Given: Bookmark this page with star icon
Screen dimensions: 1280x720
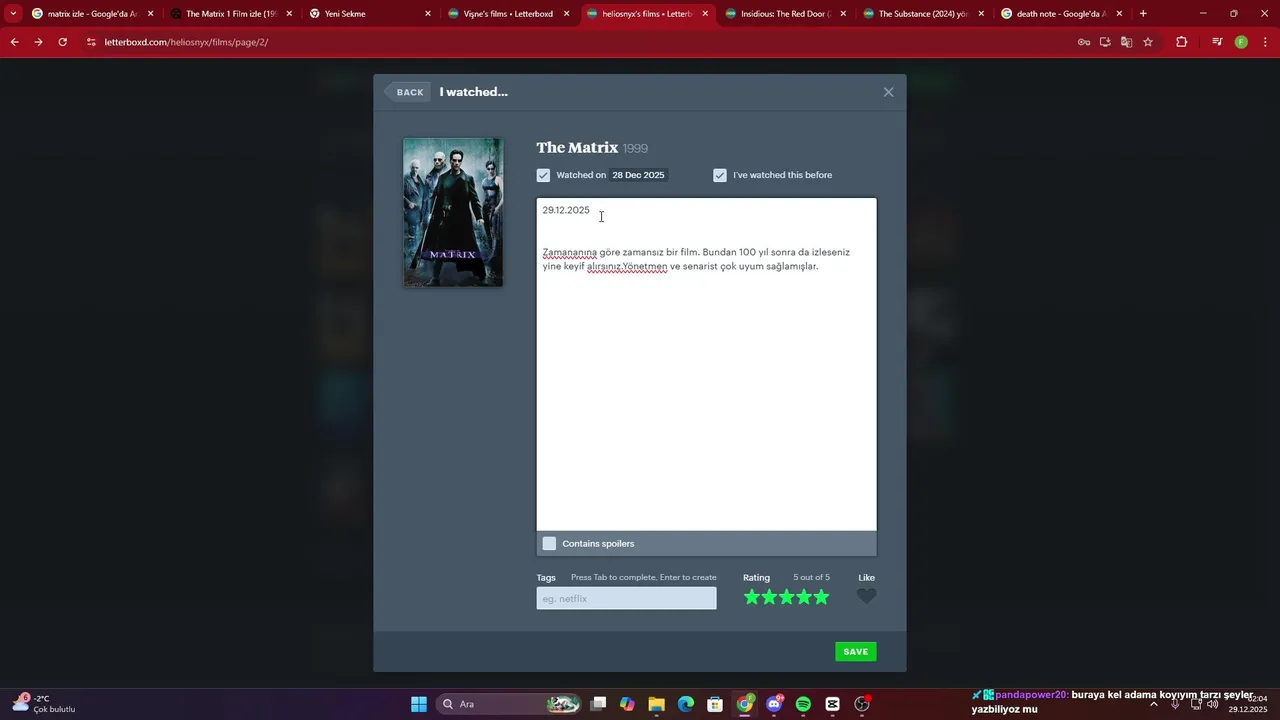Looking at the screenshot, I should click(x=1148, y=42).
